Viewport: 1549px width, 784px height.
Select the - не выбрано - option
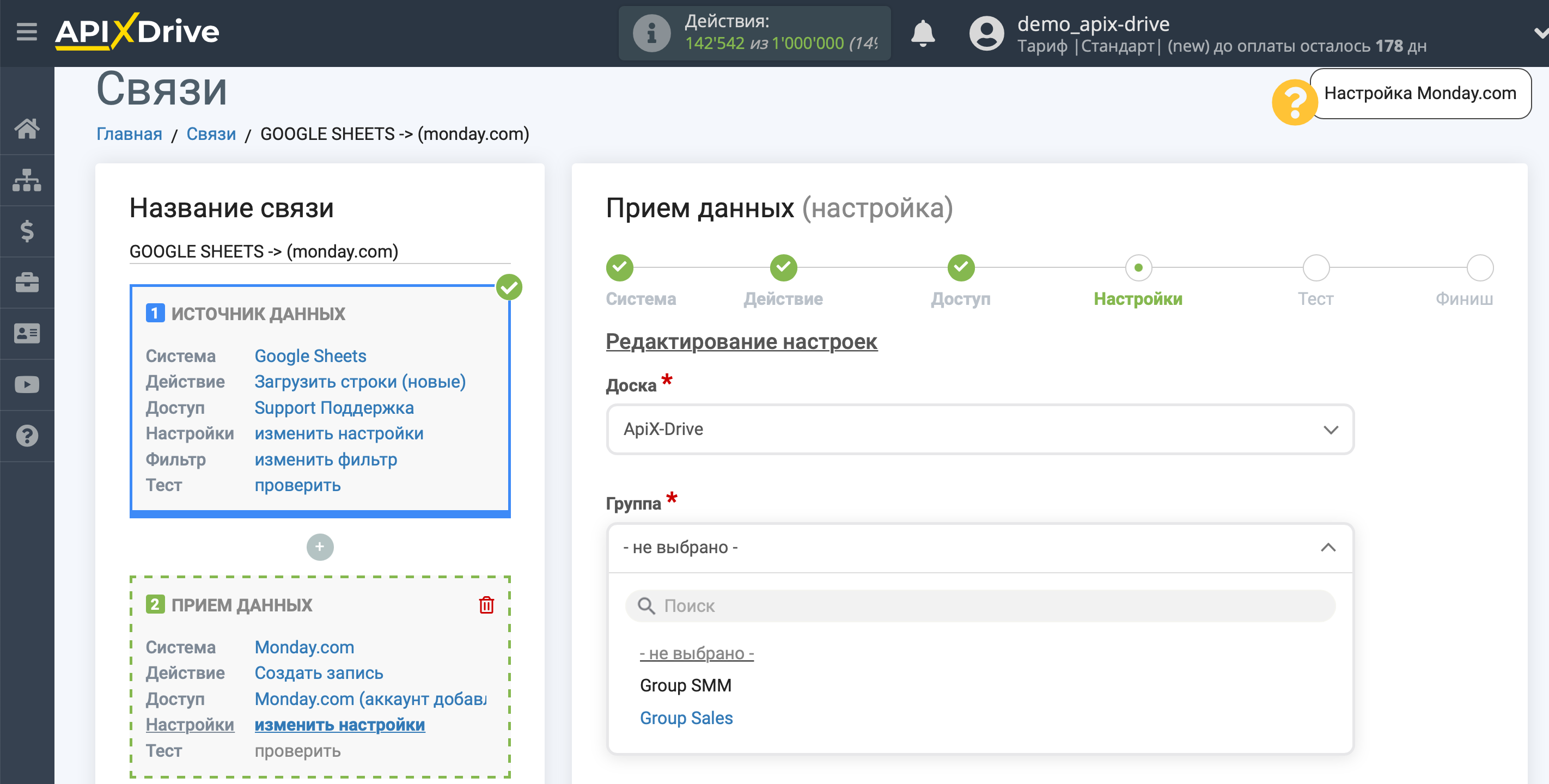(x=696, y=653)
